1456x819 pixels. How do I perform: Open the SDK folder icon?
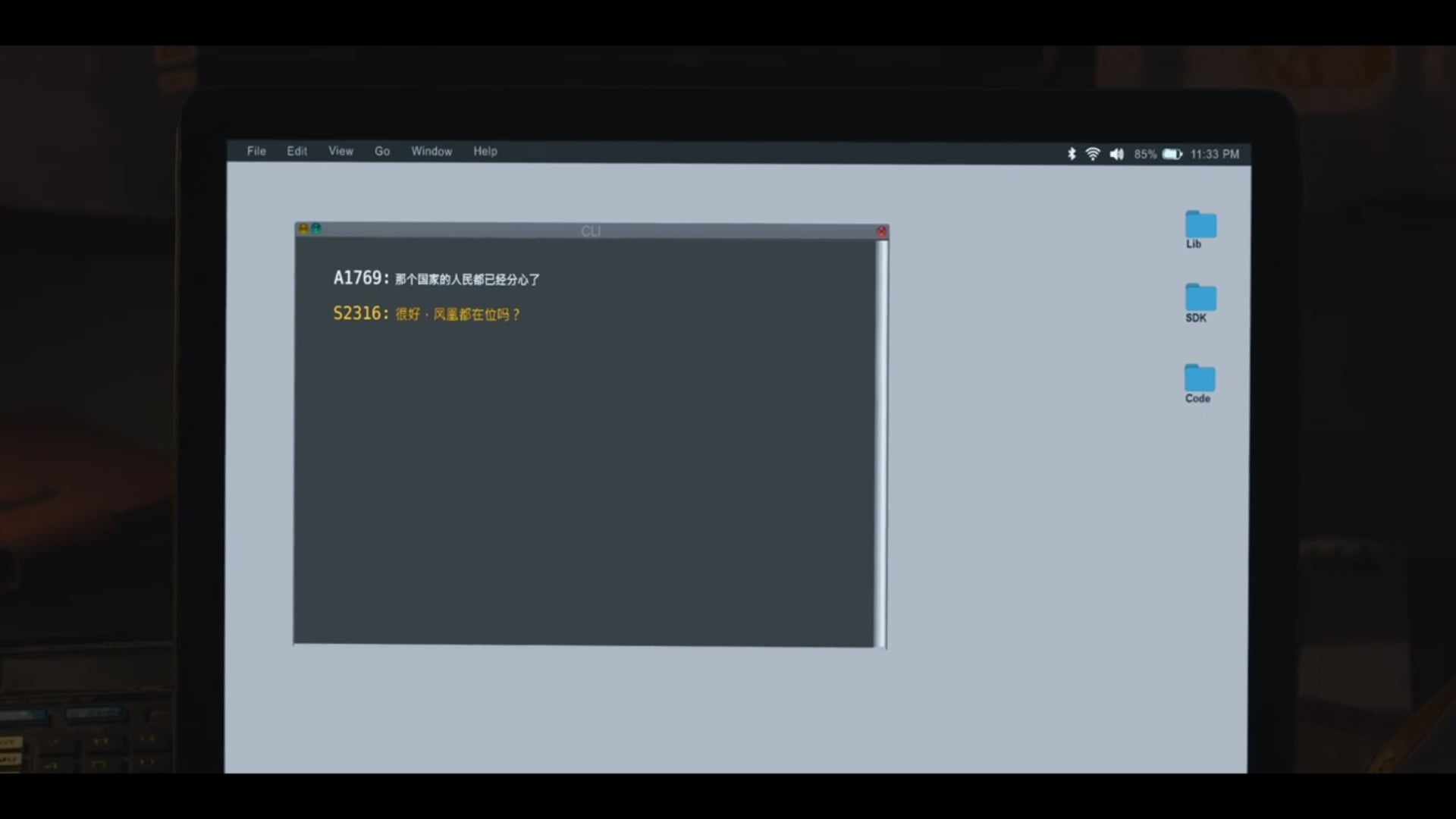coord(1200,297)
